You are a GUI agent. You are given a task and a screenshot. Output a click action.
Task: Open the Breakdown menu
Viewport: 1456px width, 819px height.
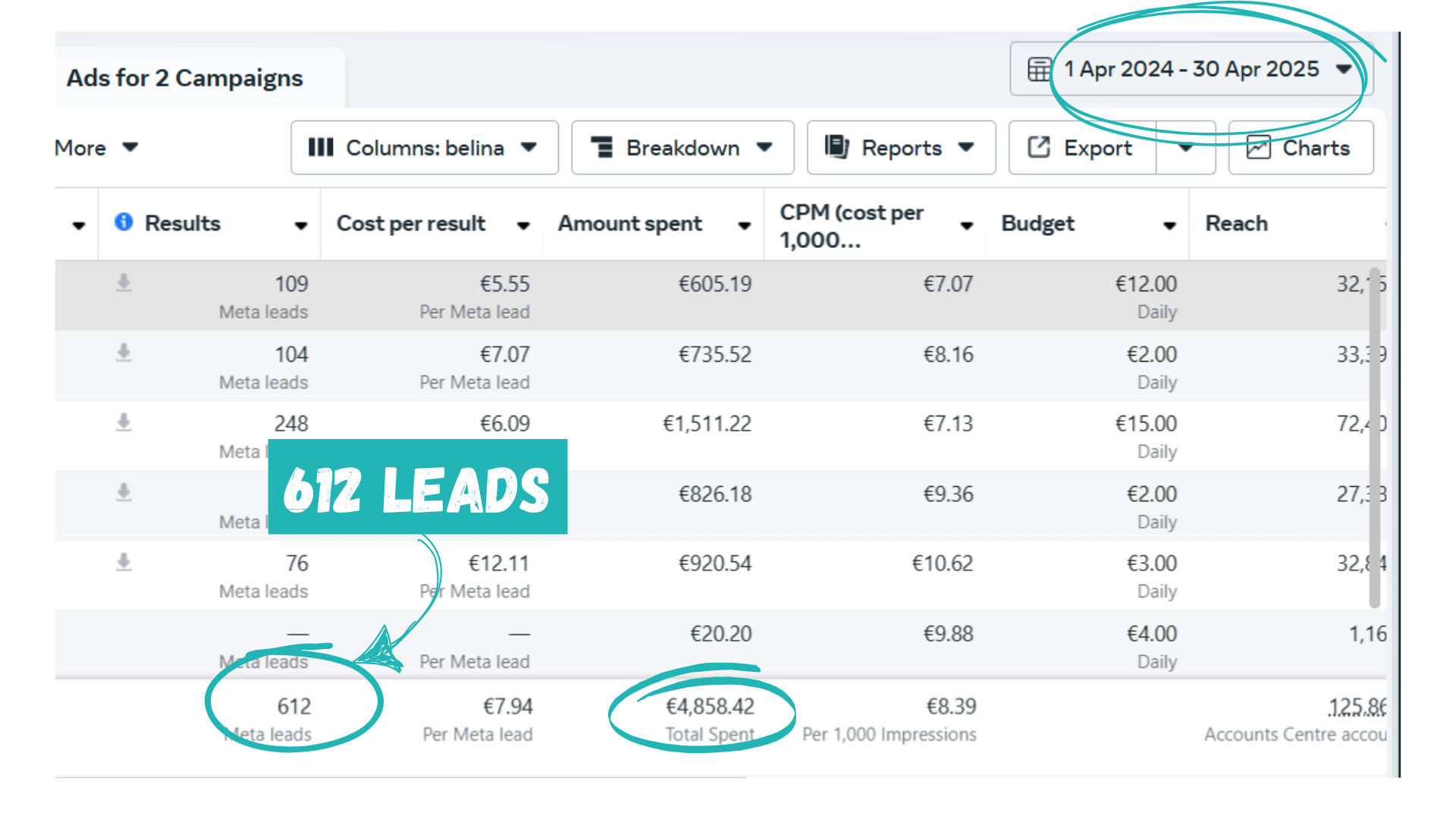click(x=682, y=148)
